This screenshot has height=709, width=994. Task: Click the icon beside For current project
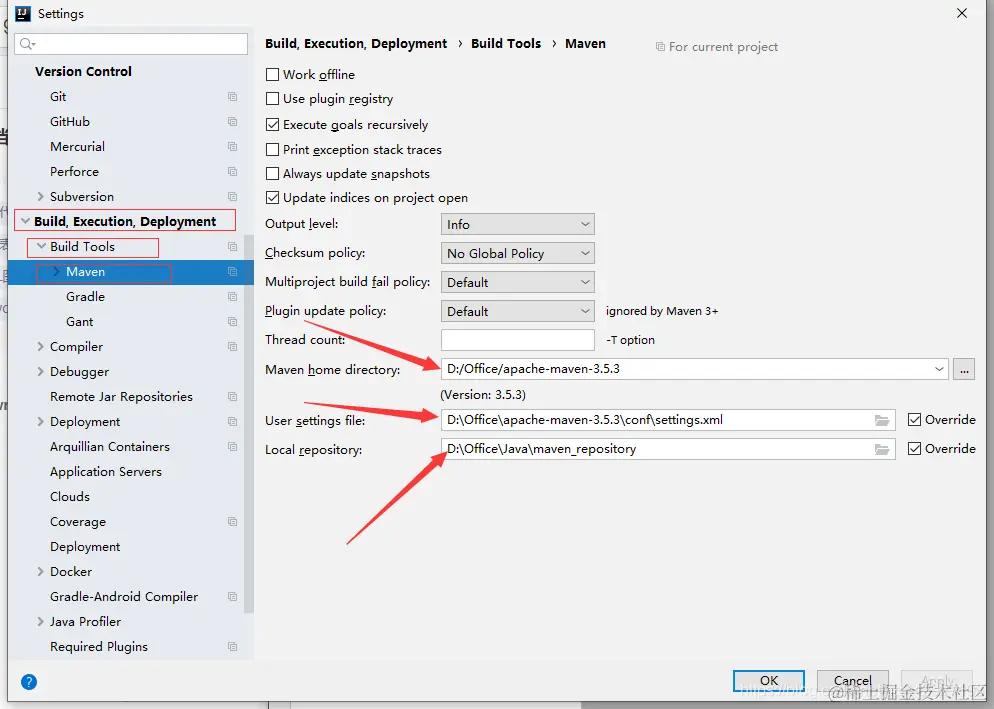pos(660,47)
